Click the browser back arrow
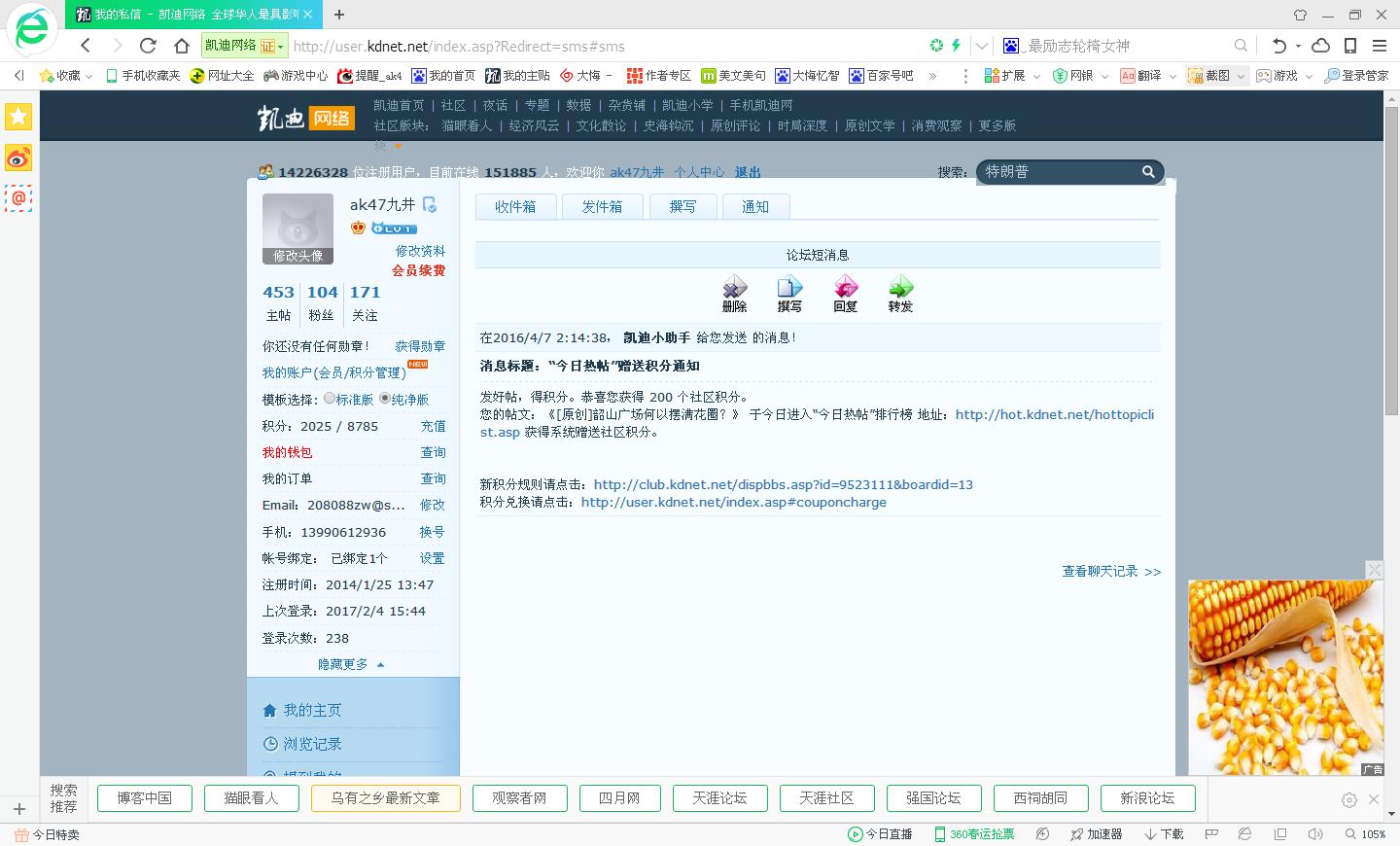 pyautogui.click(x=86, y=46)
